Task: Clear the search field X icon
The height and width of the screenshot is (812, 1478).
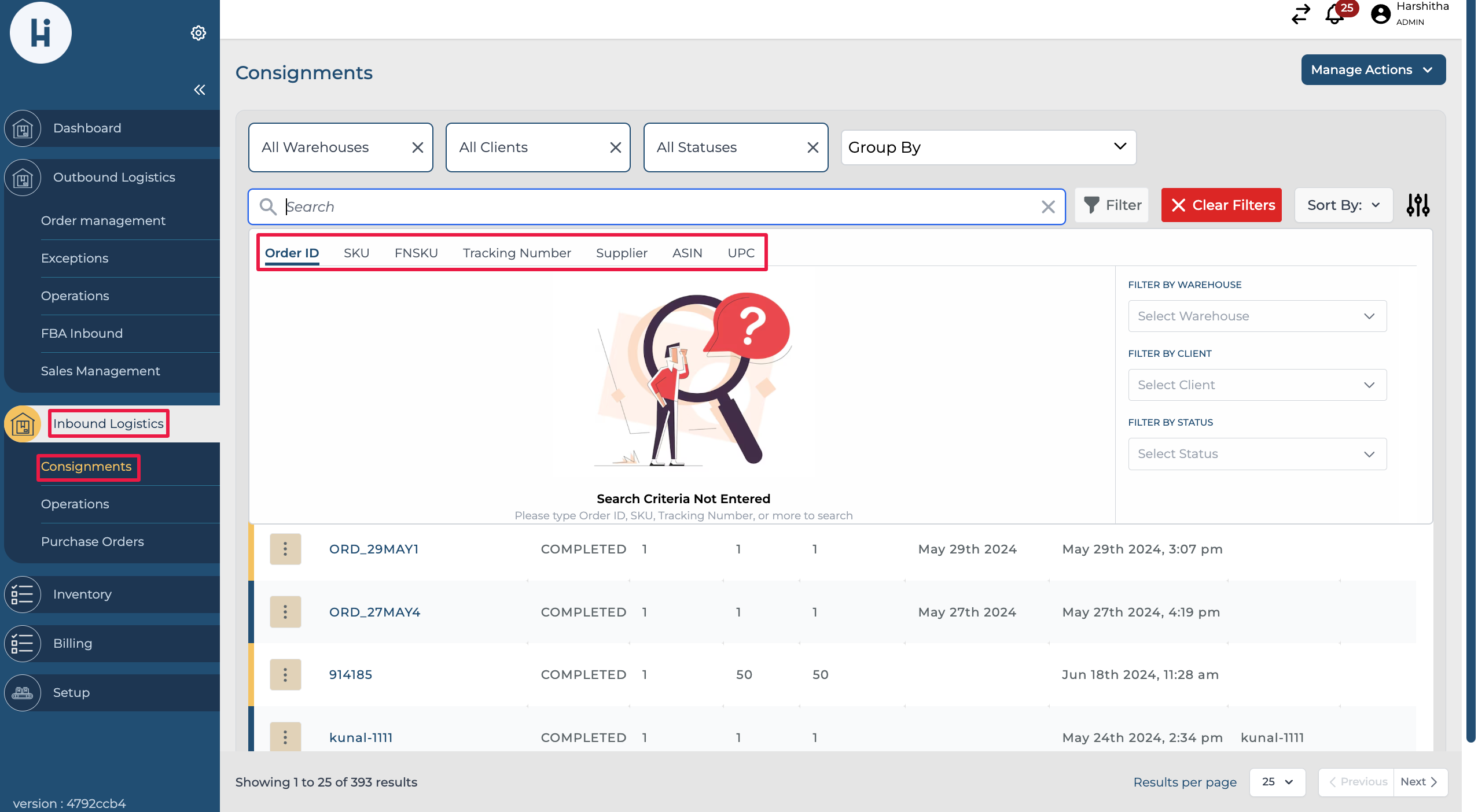Action: coord(1048,207)
